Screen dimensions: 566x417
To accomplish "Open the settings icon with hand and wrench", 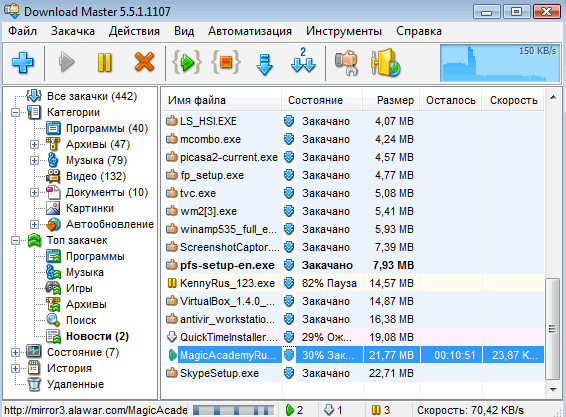I will point(347,63).
